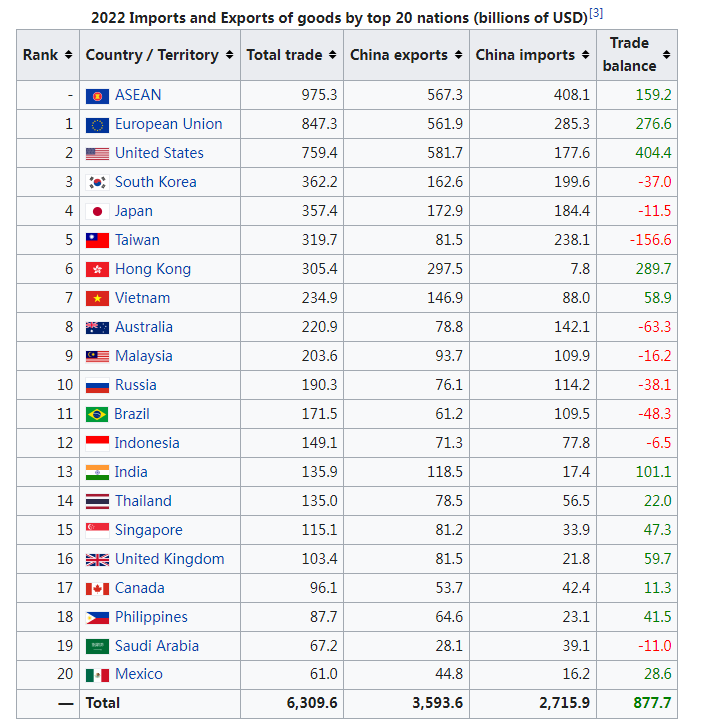
Task: Open the Brazil link
Action: [132, 414]
